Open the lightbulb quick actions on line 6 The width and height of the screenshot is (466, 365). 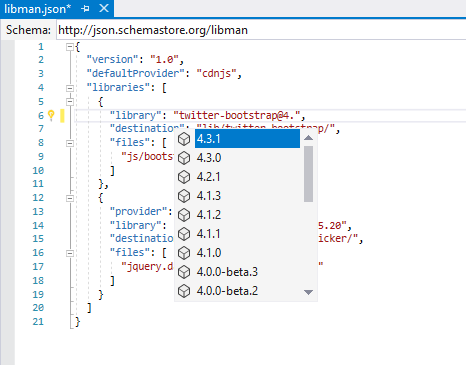[51, 115]
